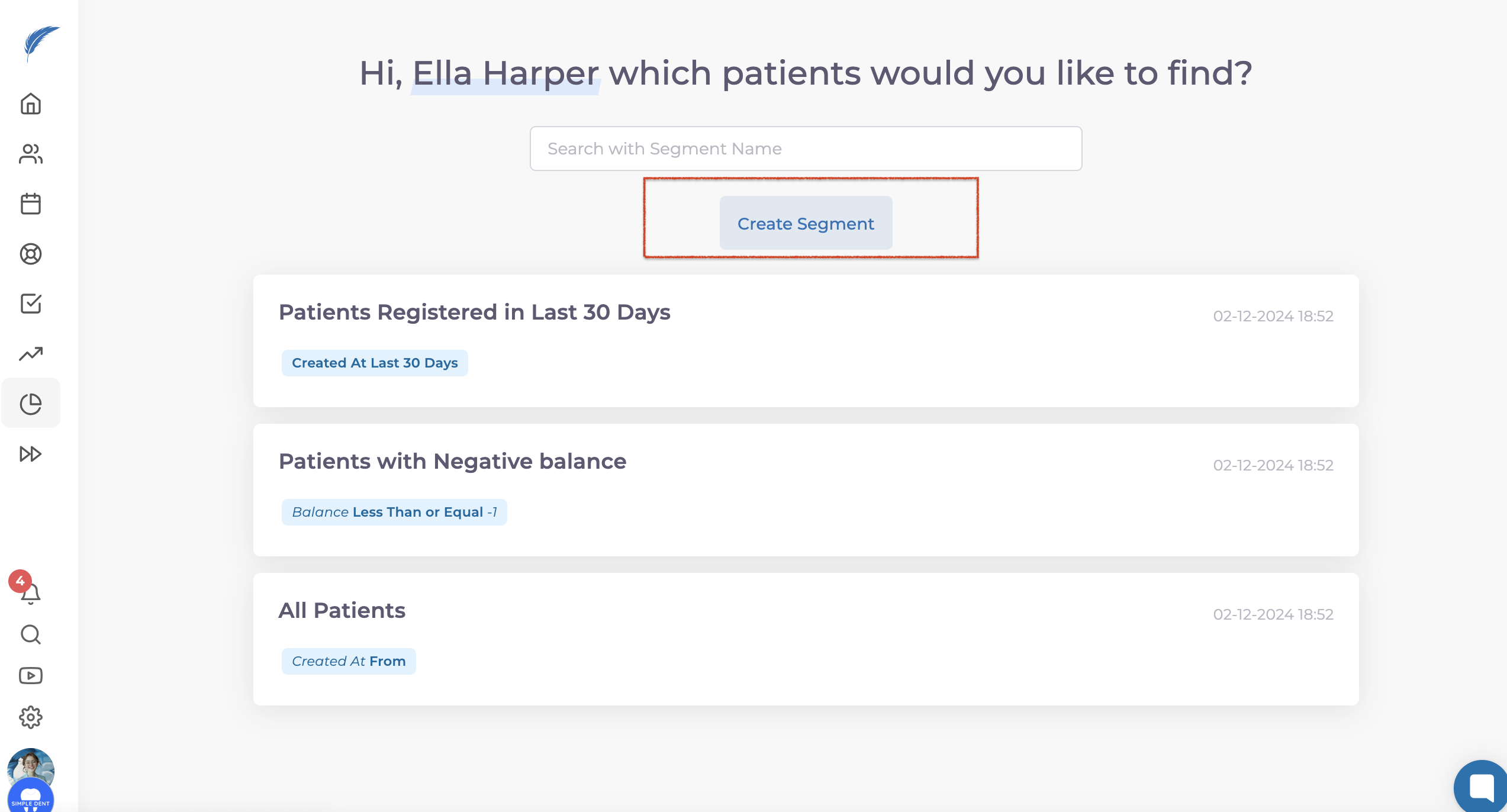Screen dimensions: 1507x812
Task: Open notifications bell with 4 alerts
Action: 30,592
